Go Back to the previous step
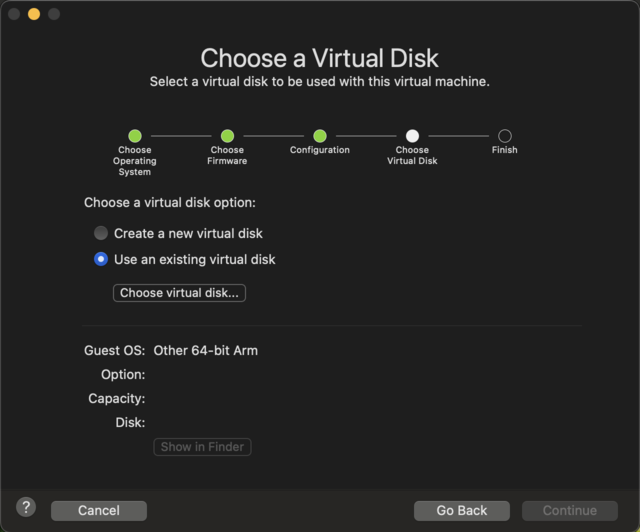Image resolution: width=640 pixels, height=532 pixels. [462, 510]
